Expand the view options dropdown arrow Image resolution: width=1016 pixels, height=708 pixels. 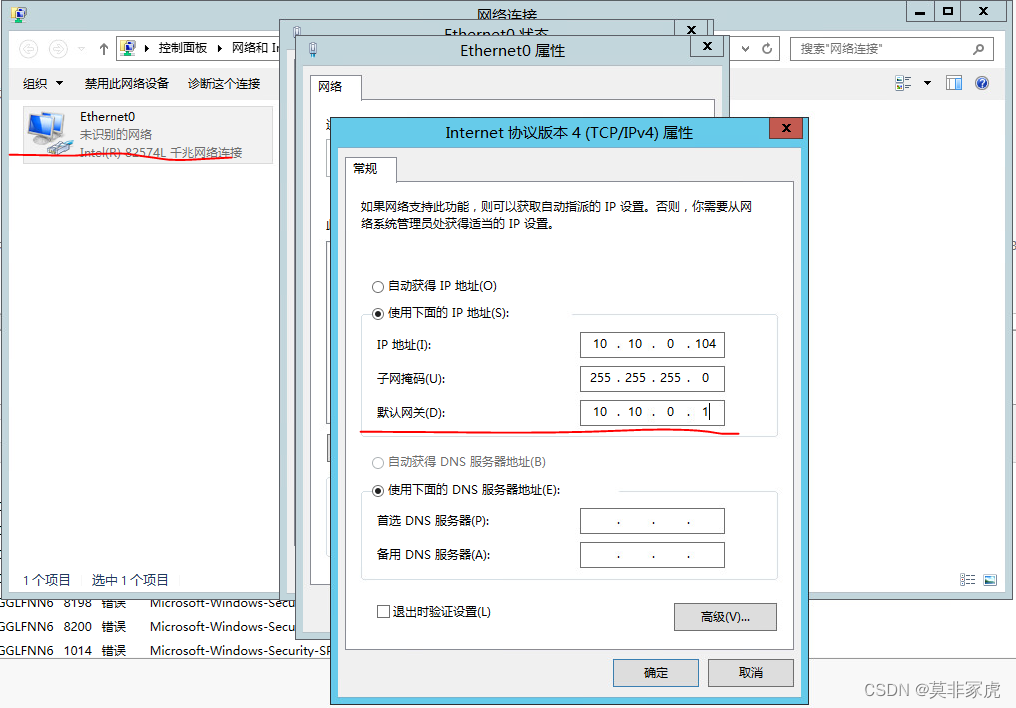[927, 83]
